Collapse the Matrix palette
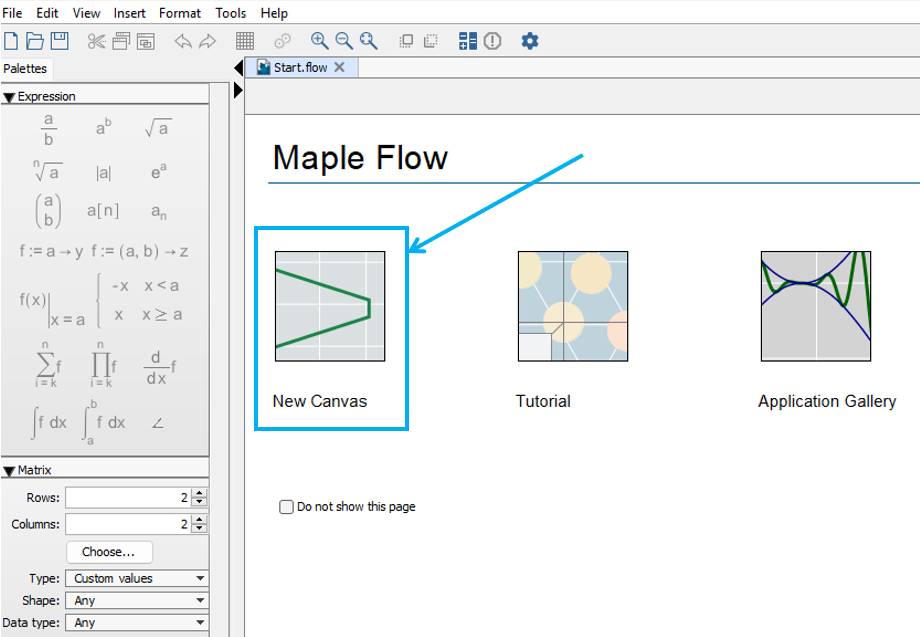Screen dimensions: 920x637 (9, 470)
